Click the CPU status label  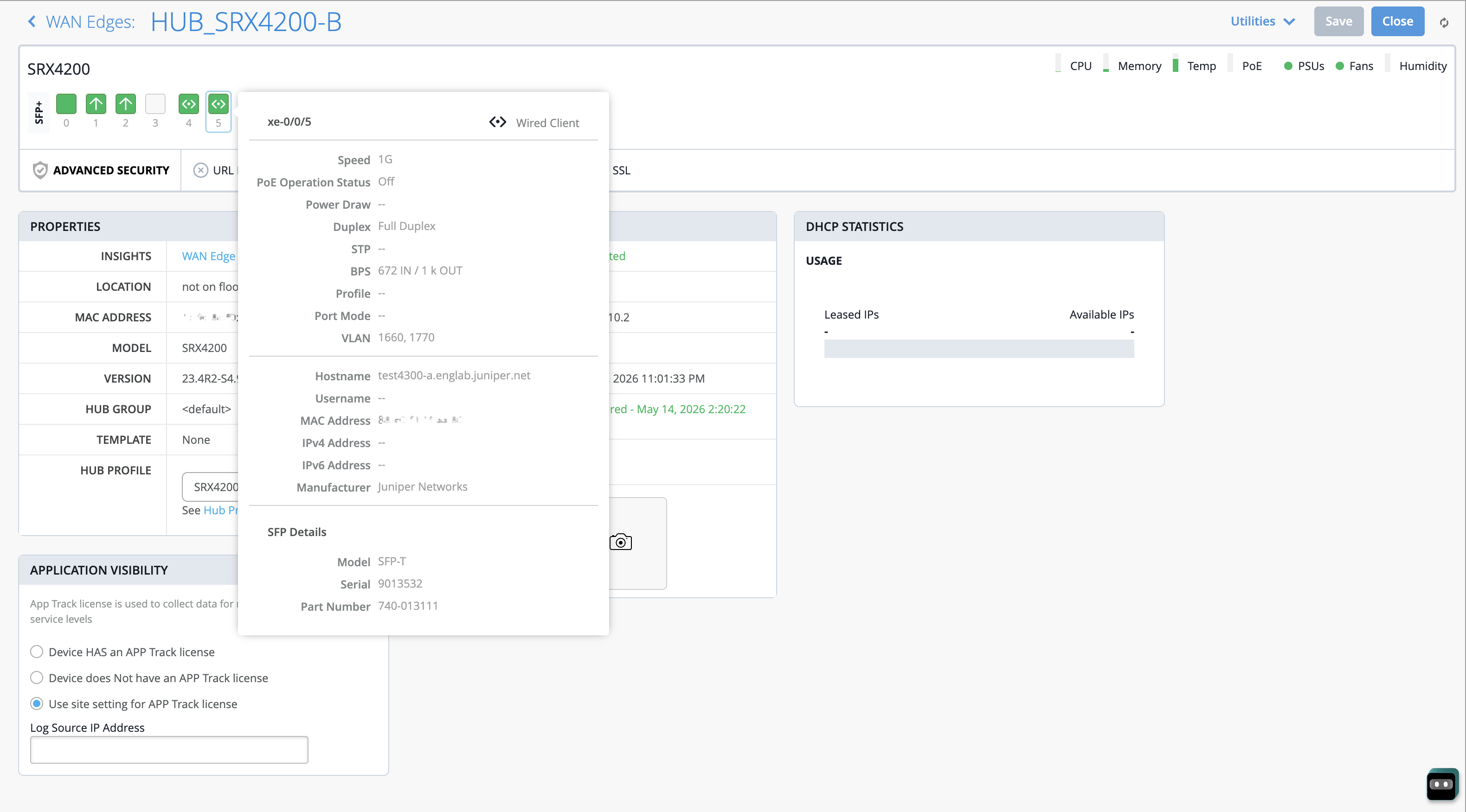pos(1081,66)
